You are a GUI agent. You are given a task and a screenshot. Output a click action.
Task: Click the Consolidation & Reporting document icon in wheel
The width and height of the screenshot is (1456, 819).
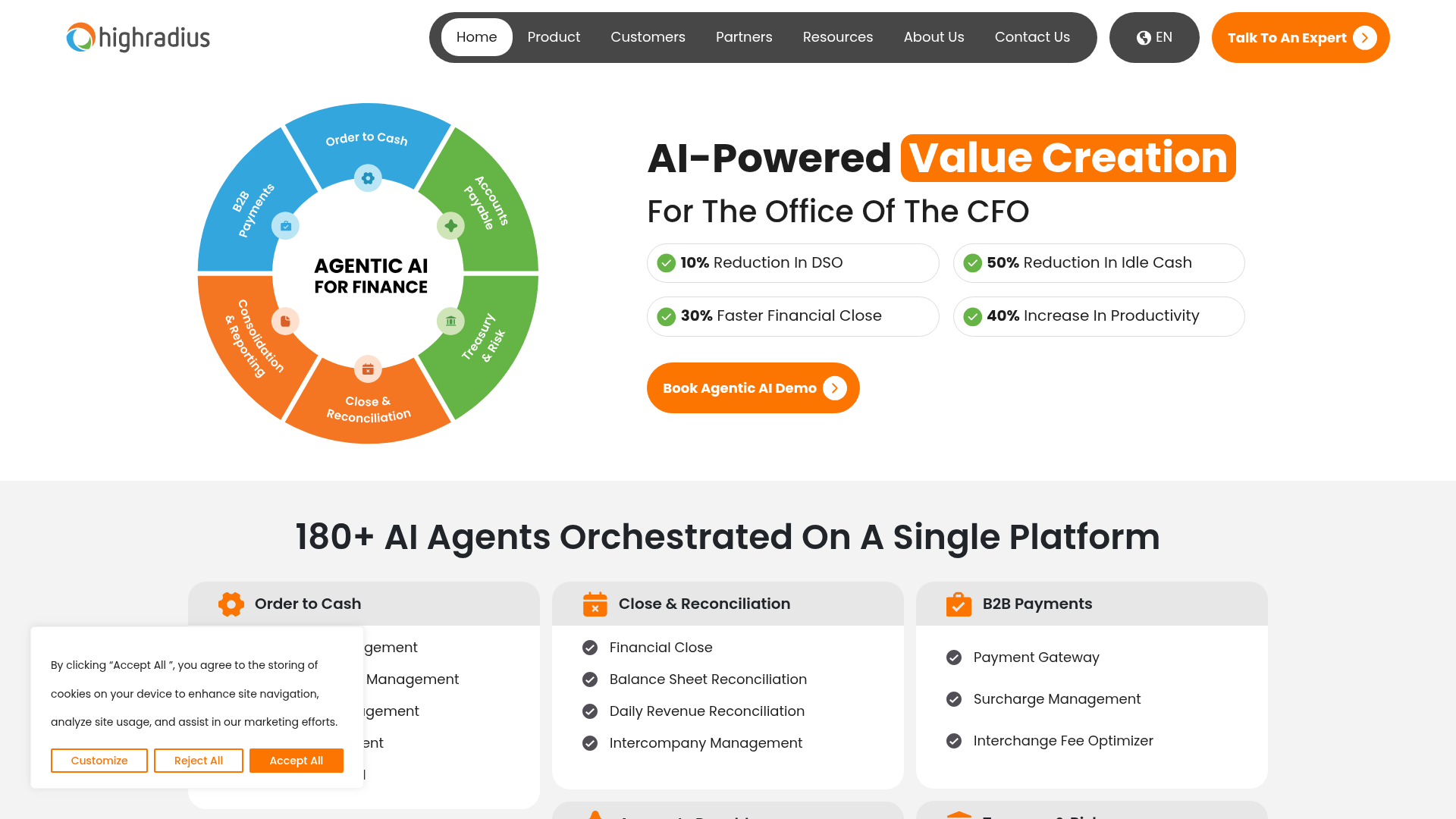tap(286, 321)
